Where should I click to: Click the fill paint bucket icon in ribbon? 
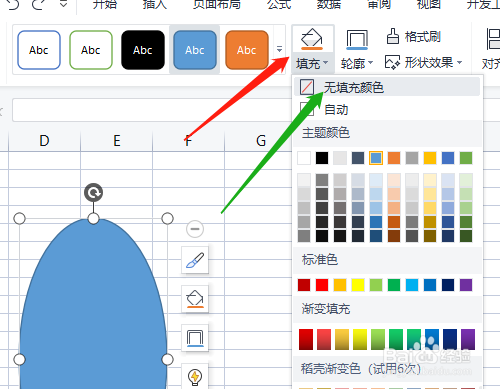coord(312,39)
